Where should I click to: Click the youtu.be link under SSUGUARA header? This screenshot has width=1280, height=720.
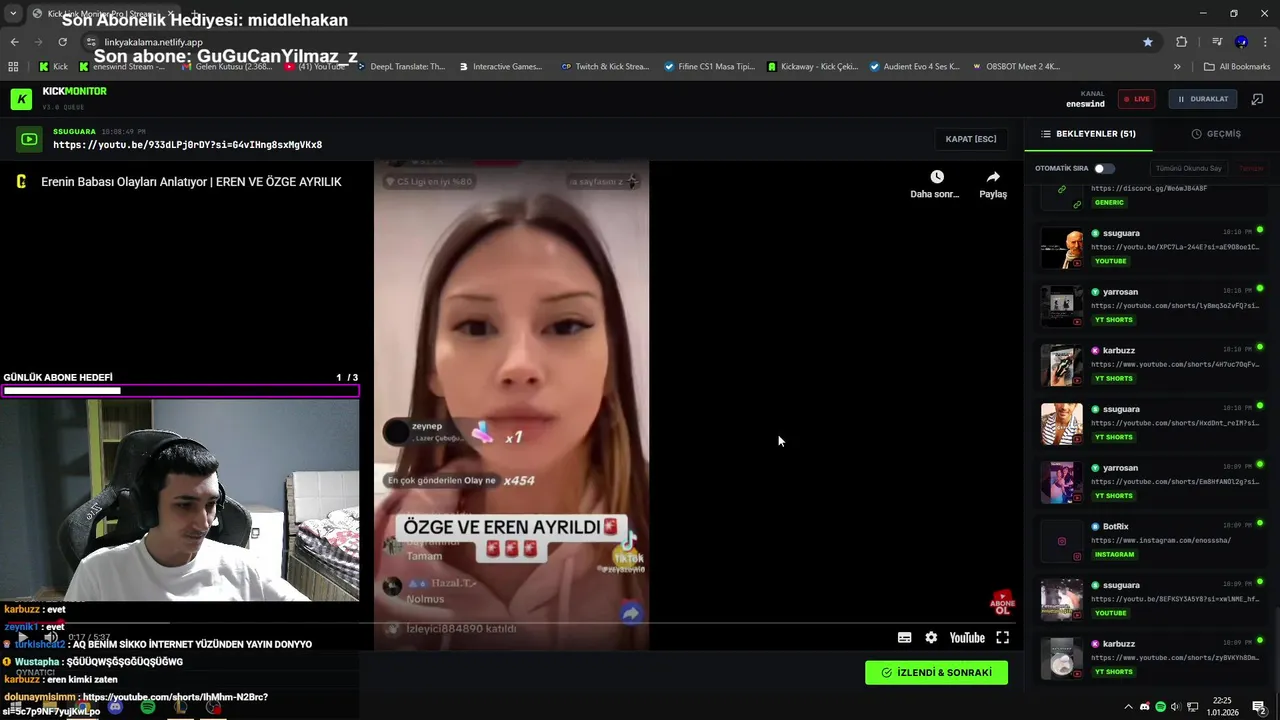[x=187, y=145]
